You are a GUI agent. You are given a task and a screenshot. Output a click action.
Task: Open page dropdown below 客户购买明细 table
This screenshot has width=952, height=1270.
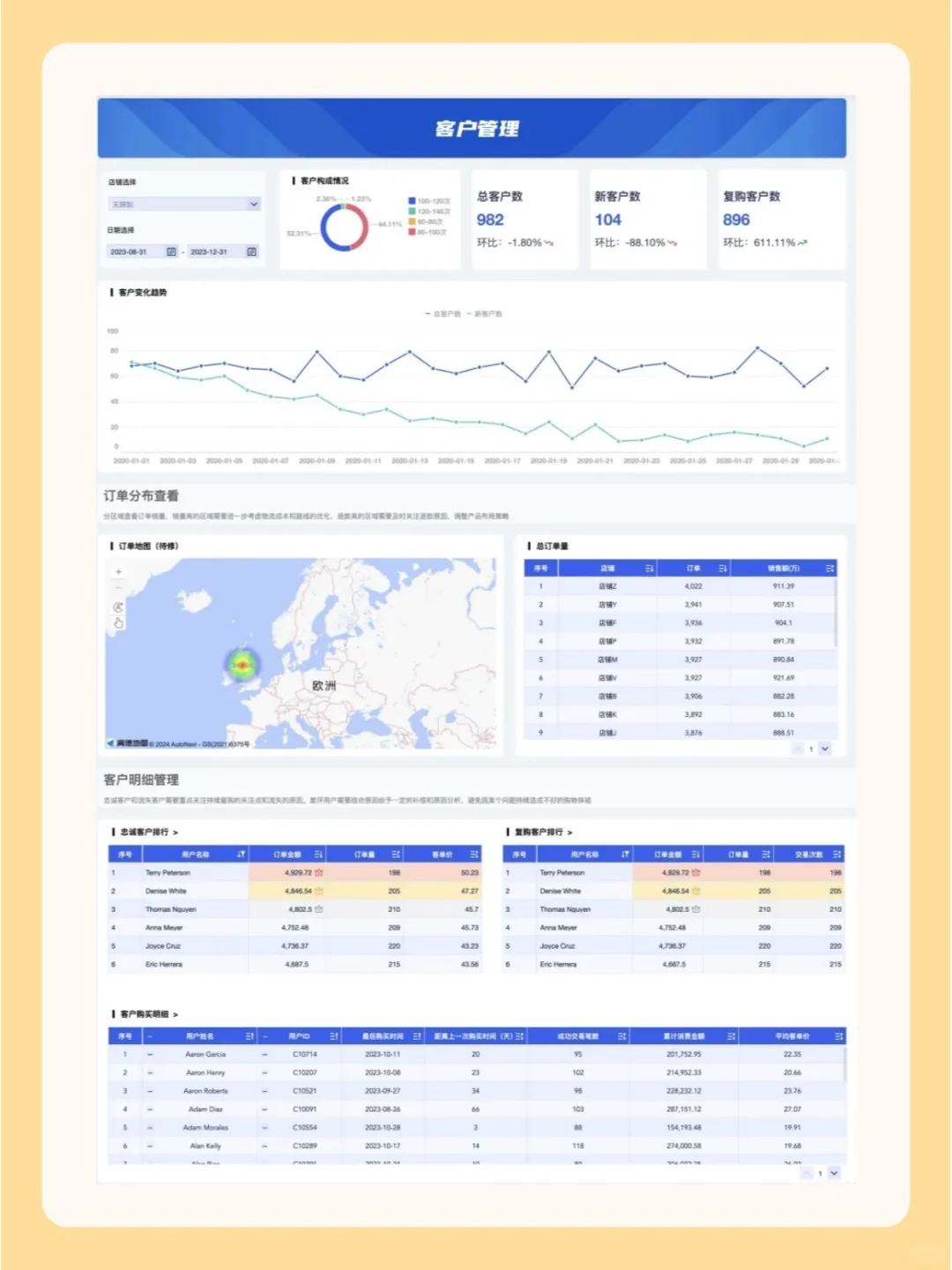pyautogui.click(x=834, y=1173)
